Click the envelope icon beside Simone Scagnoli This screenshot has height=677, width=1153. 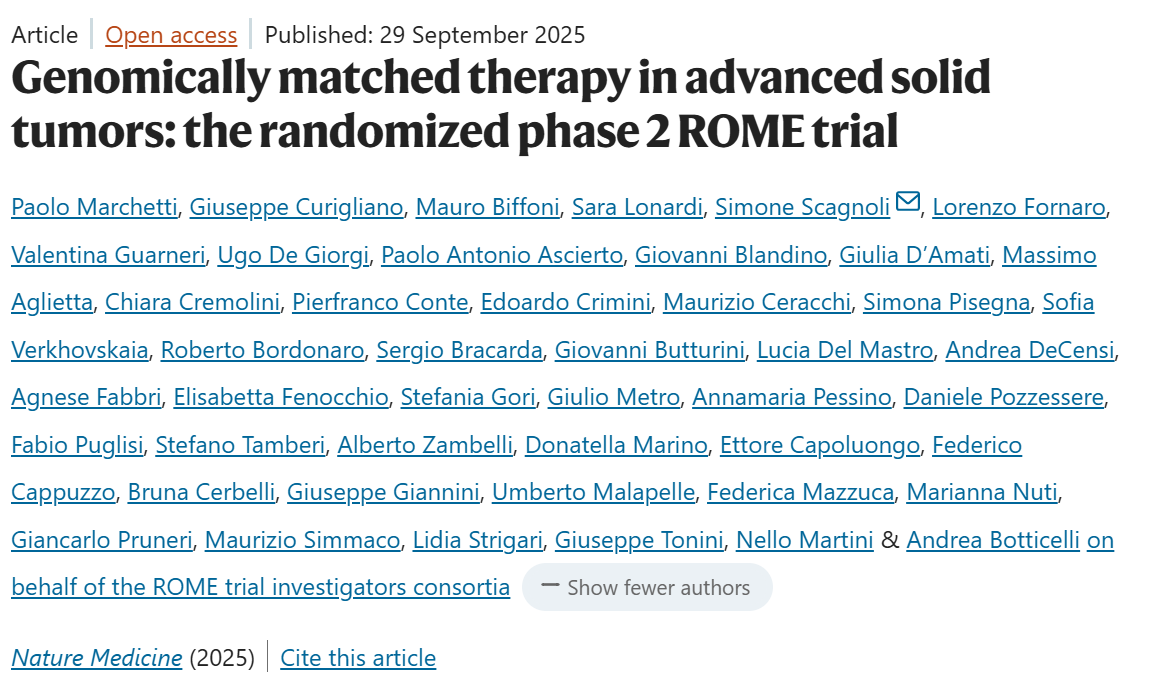[x=908, y=204]
